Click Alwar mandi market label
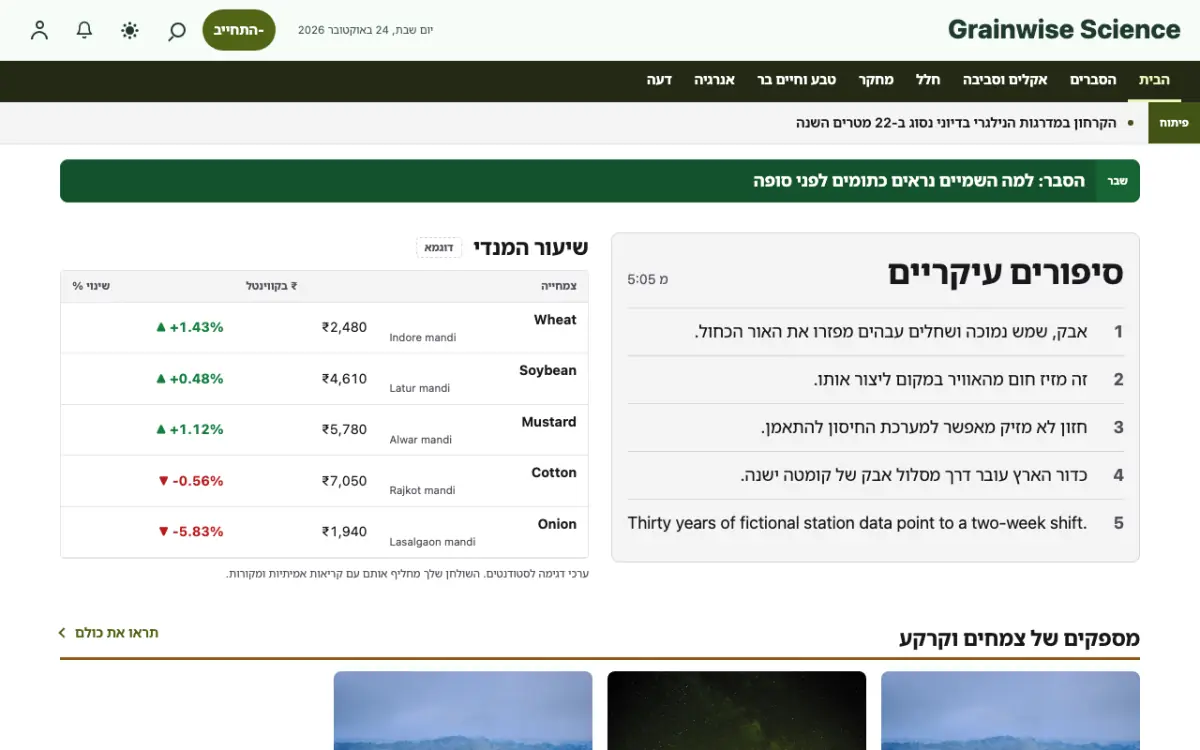Screen dimensions: 1200x750 coord(421,440)
